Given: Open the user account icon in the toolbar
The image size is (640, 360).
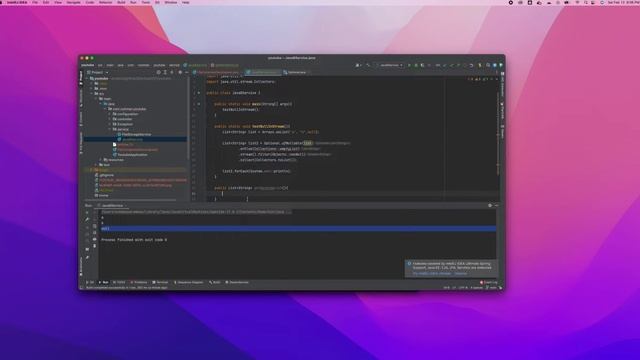Looking at the screenshot, I should point(358,65).
